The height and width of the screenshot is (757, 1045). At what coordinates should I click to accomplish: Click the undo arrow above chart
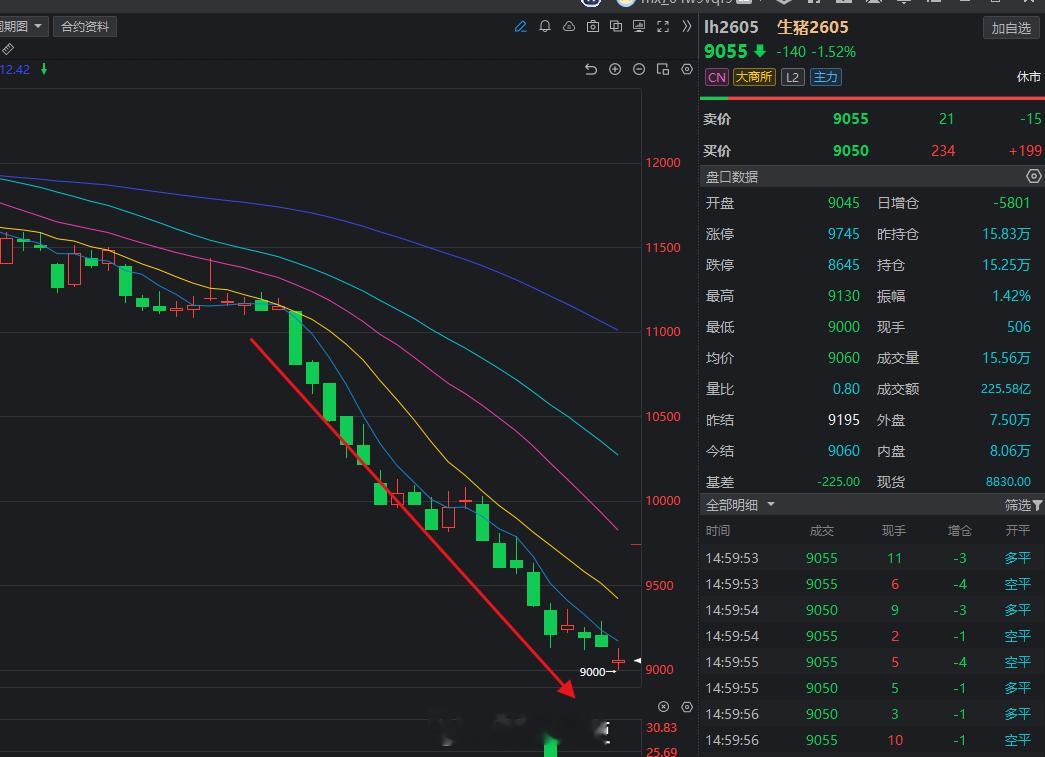(590, 69)
